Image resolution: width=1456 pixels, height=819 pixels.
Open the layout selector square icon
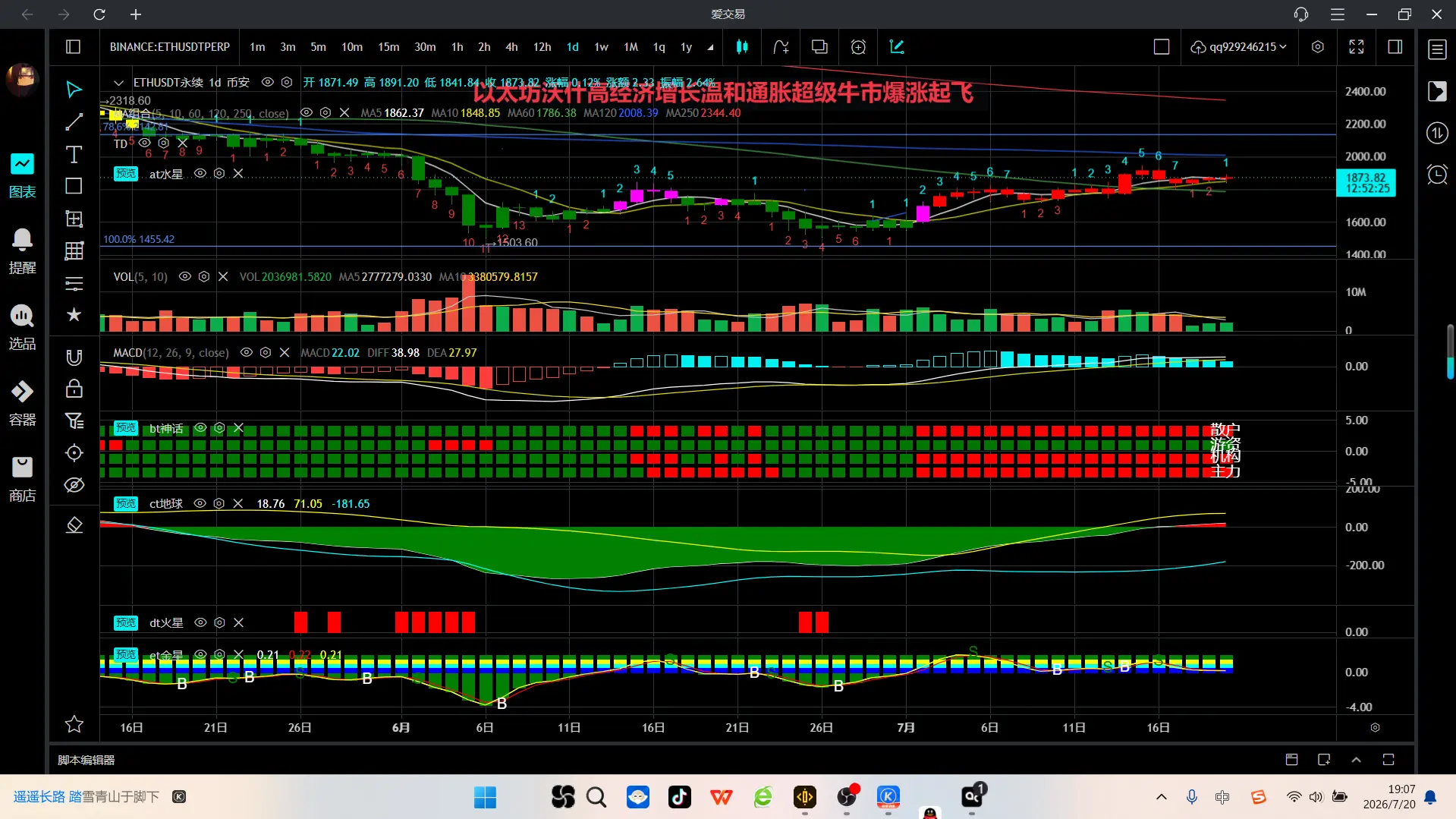[1162, 47]
